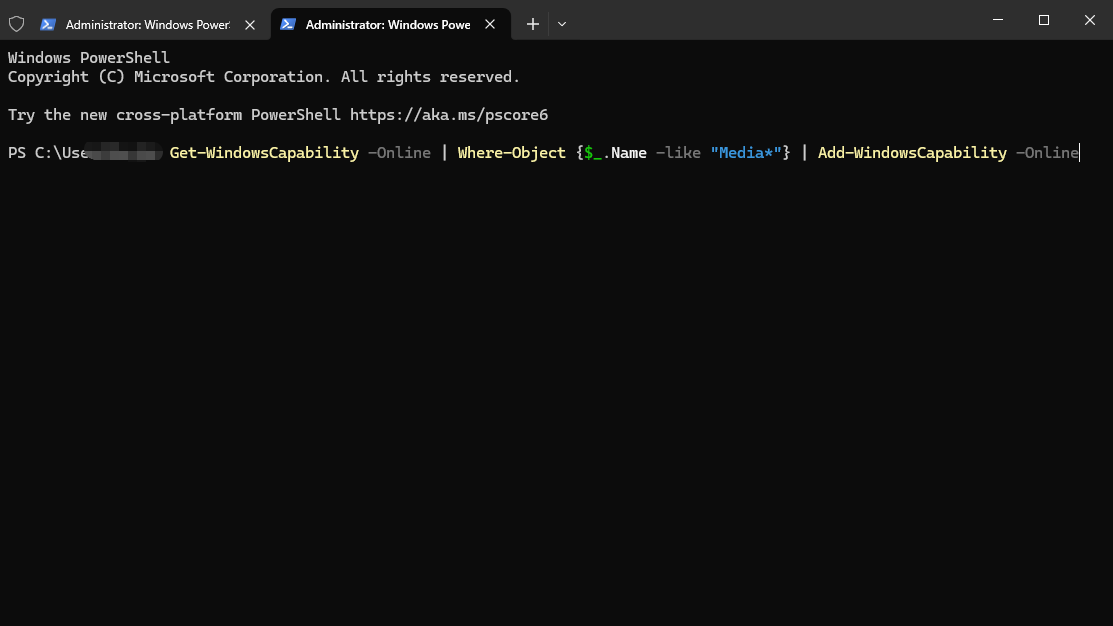1113x626 pixels.
Task: Close the active second PowerShell tab
Action: click(490, 24)
